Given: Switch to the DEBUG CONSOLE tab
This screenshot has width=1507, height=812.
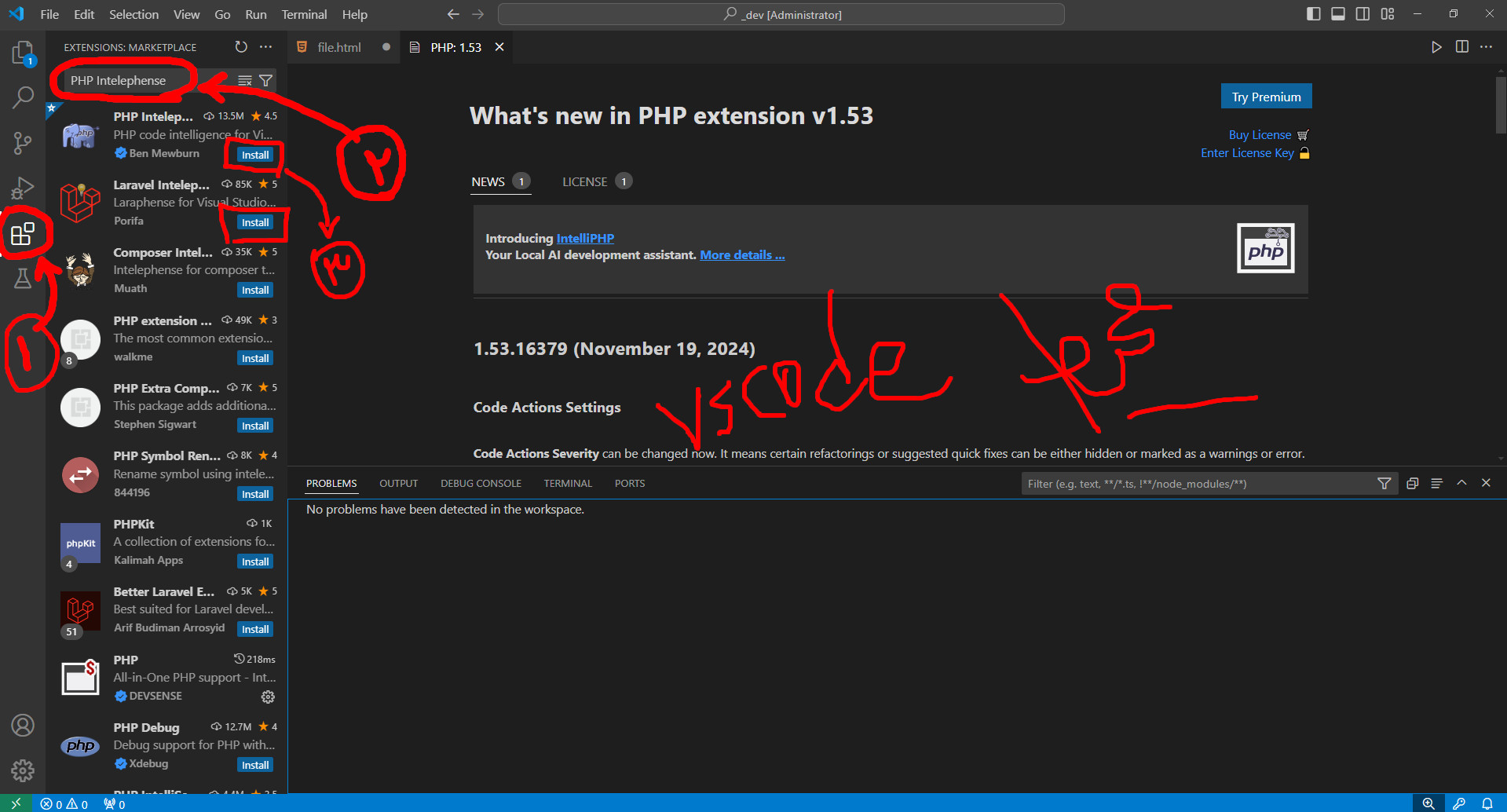Looking at the screenshot, I should (481, 484).
